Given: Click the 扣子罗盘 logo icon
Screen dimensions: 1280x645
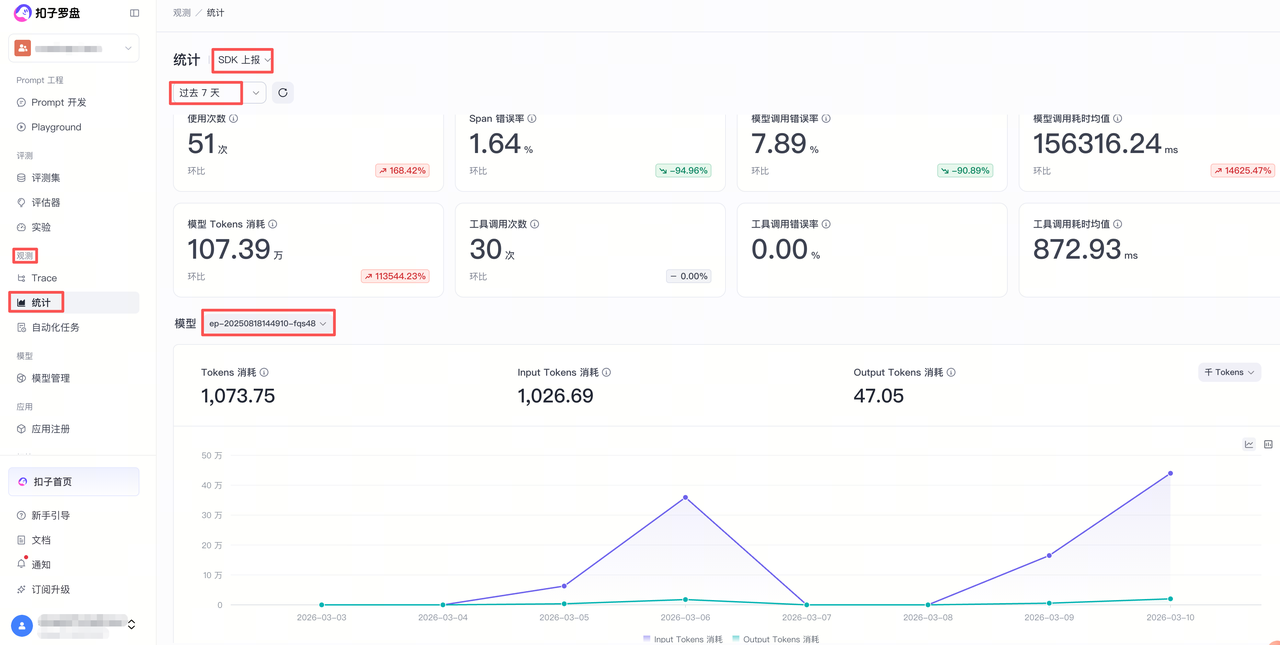Looking at the screenshot, I should pyautogui.click(x=22, y=13).
